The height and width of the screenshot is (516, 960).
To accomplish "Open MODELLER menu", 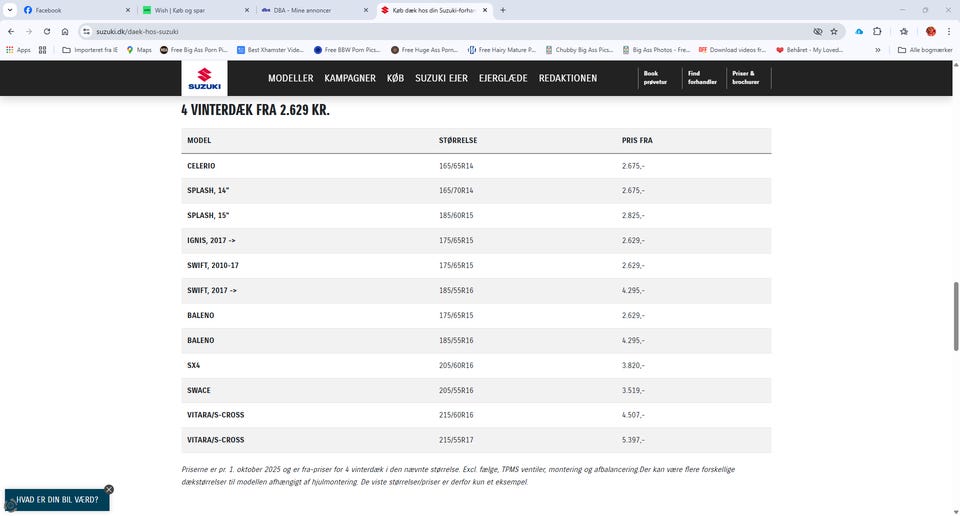I will click(290, 78).
